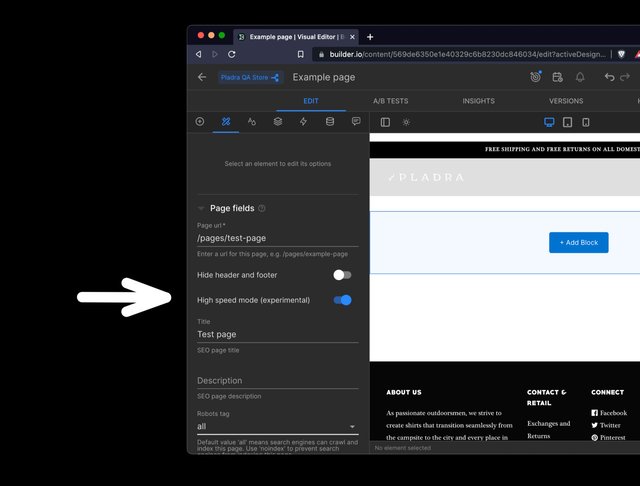The image size is (640, 486).
Task: Click the back arrow beside Pladra QA Store
Action: [202, 77]
